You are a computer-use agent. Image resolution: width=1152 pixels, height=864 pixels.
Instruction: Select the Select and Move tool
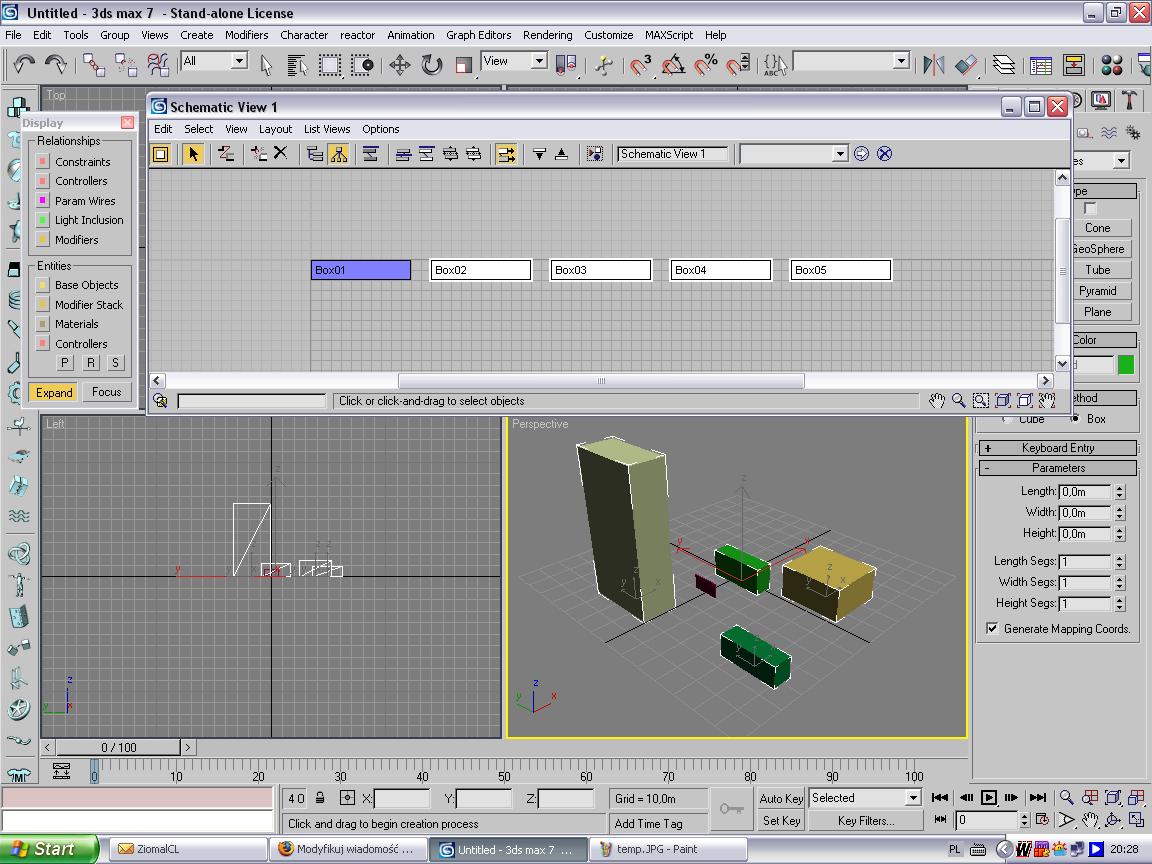click(x=400, y=65)
